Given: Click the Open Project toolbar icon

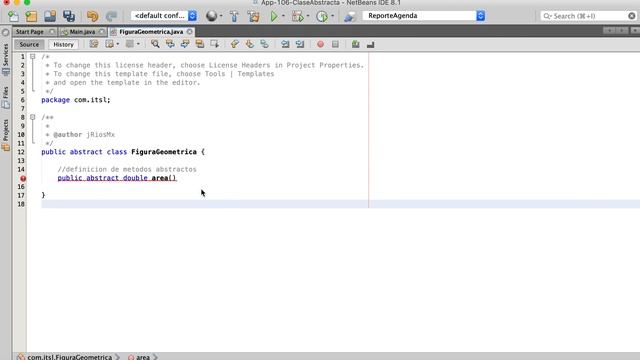Looking at the screenshot, I should point(50,16).
